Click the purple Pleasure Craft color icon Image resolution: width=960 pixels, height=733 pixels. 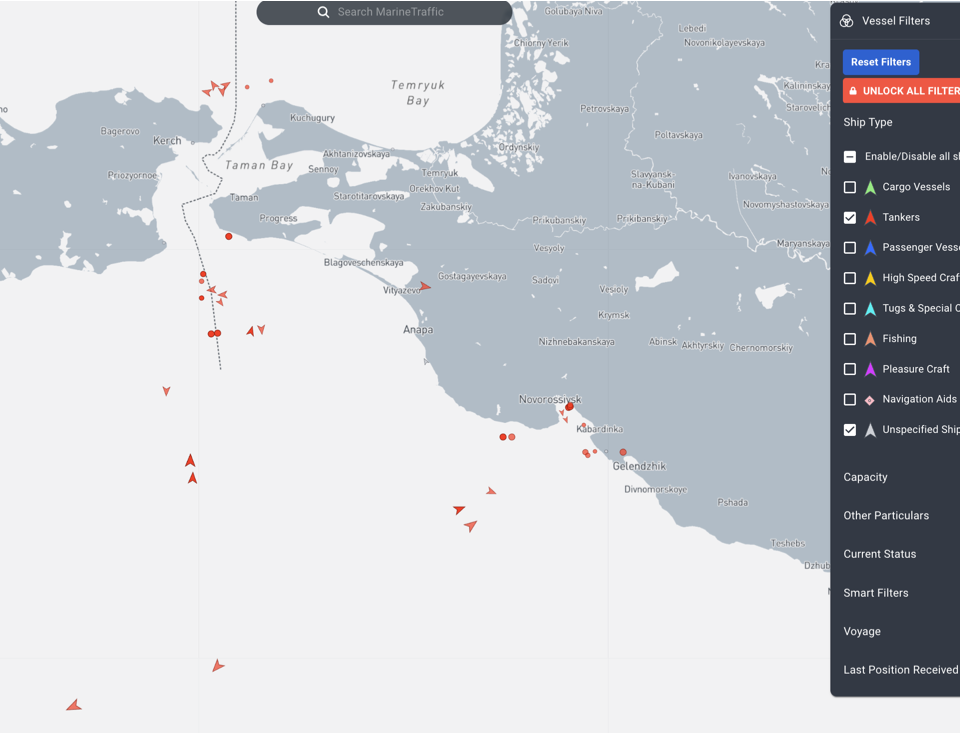tap(870, 370)
